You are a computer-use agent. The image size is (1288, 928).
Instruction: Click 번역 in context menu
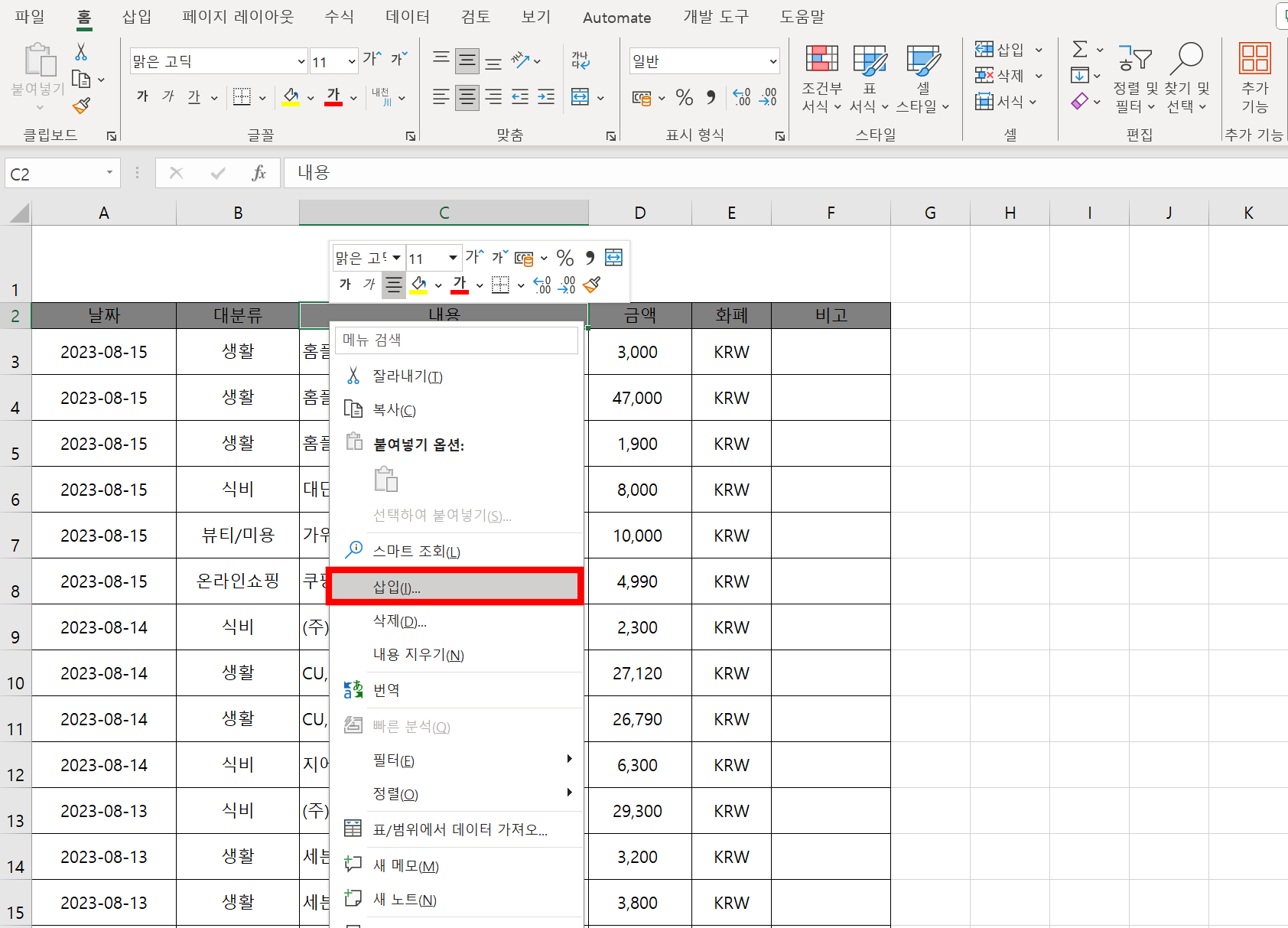(x=457, y=690)
